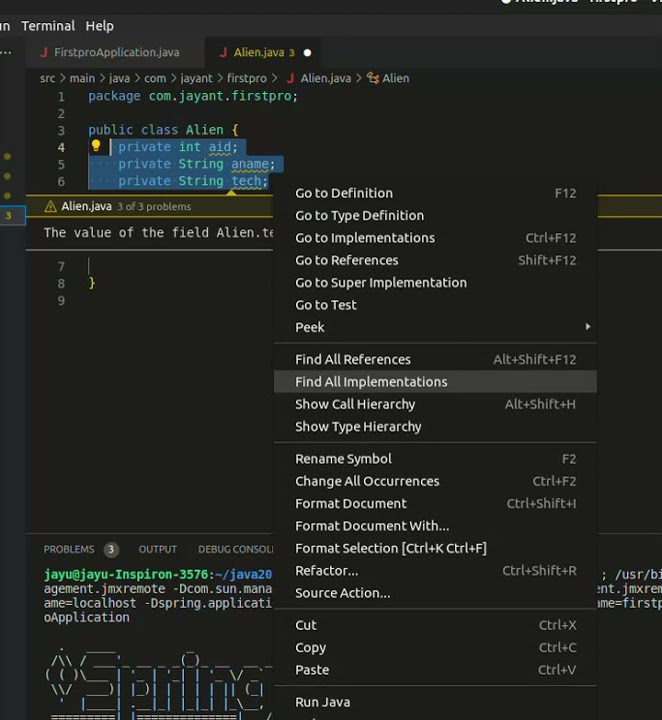Click the closing brace on line 8
Viewport: 662px width, 720px height.
[x=92, y=283]
